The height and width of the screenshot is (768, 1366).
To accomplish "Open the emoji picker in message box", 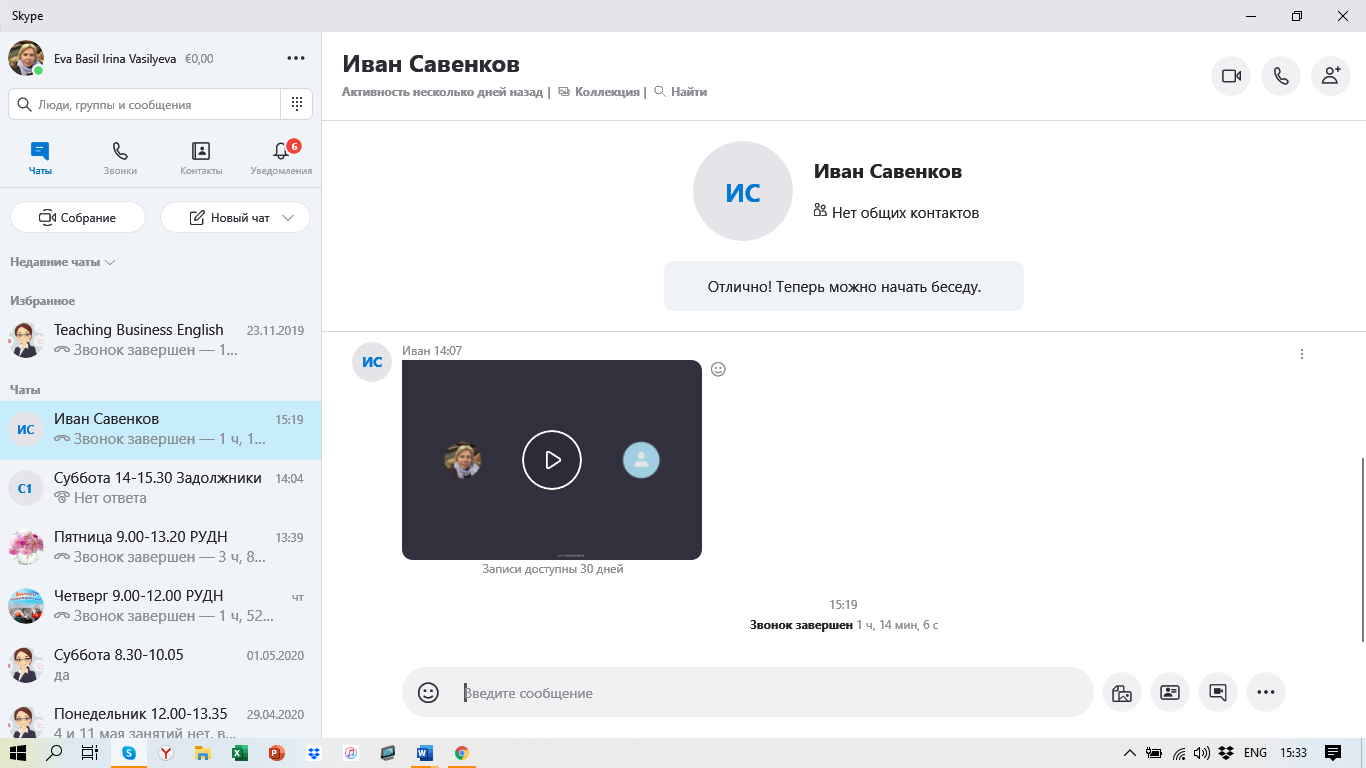I will [428, 692].
